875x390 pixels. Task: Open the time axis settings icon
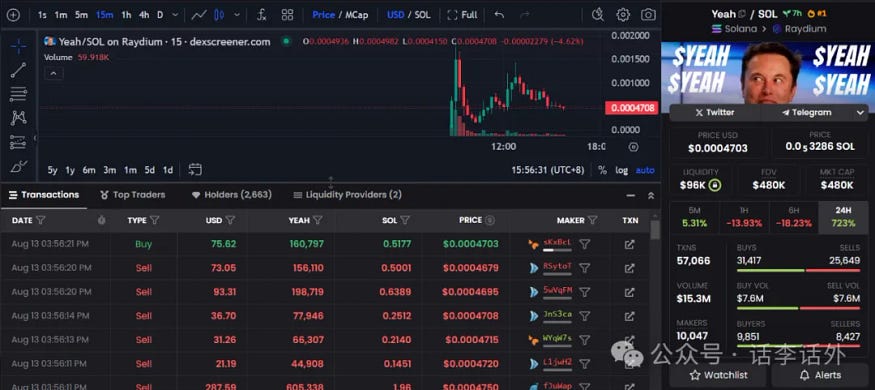coord(633,147)
